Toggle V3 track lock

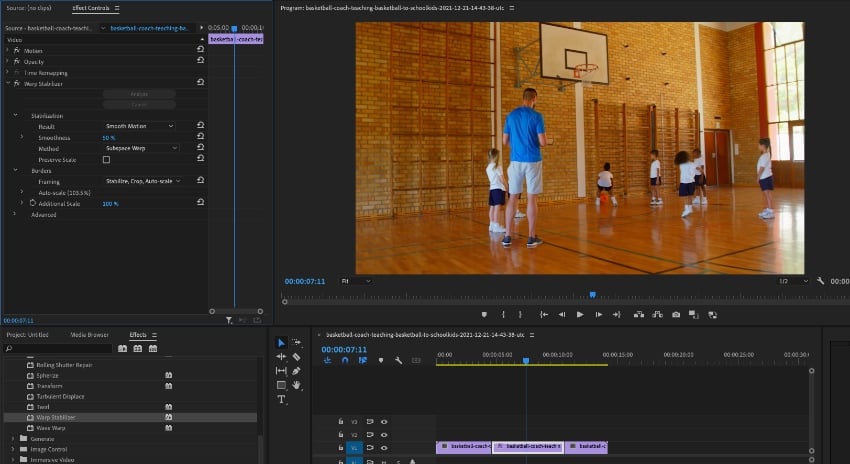(x=340, y=421)
